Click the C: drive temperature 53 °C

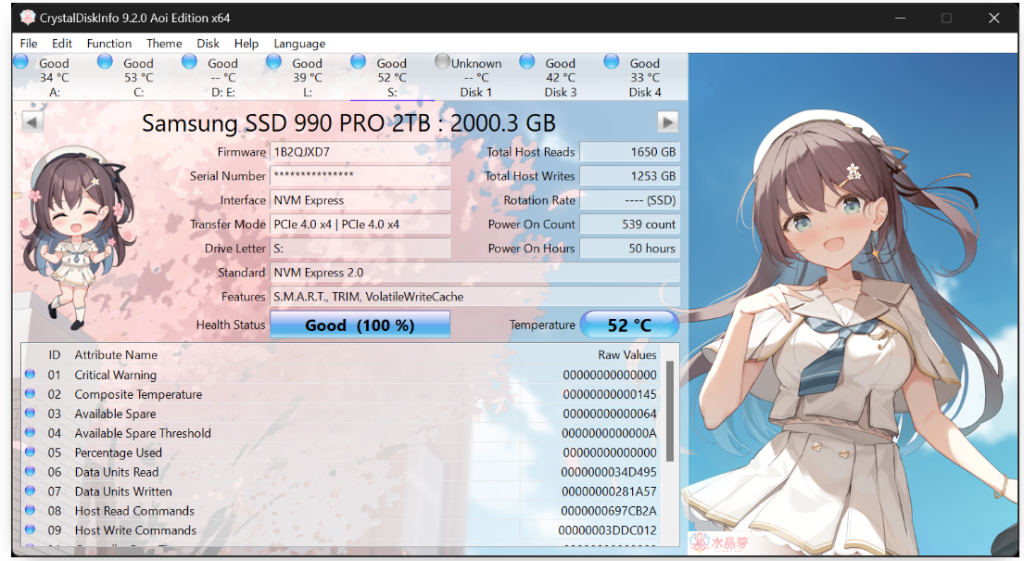[138, 77]
